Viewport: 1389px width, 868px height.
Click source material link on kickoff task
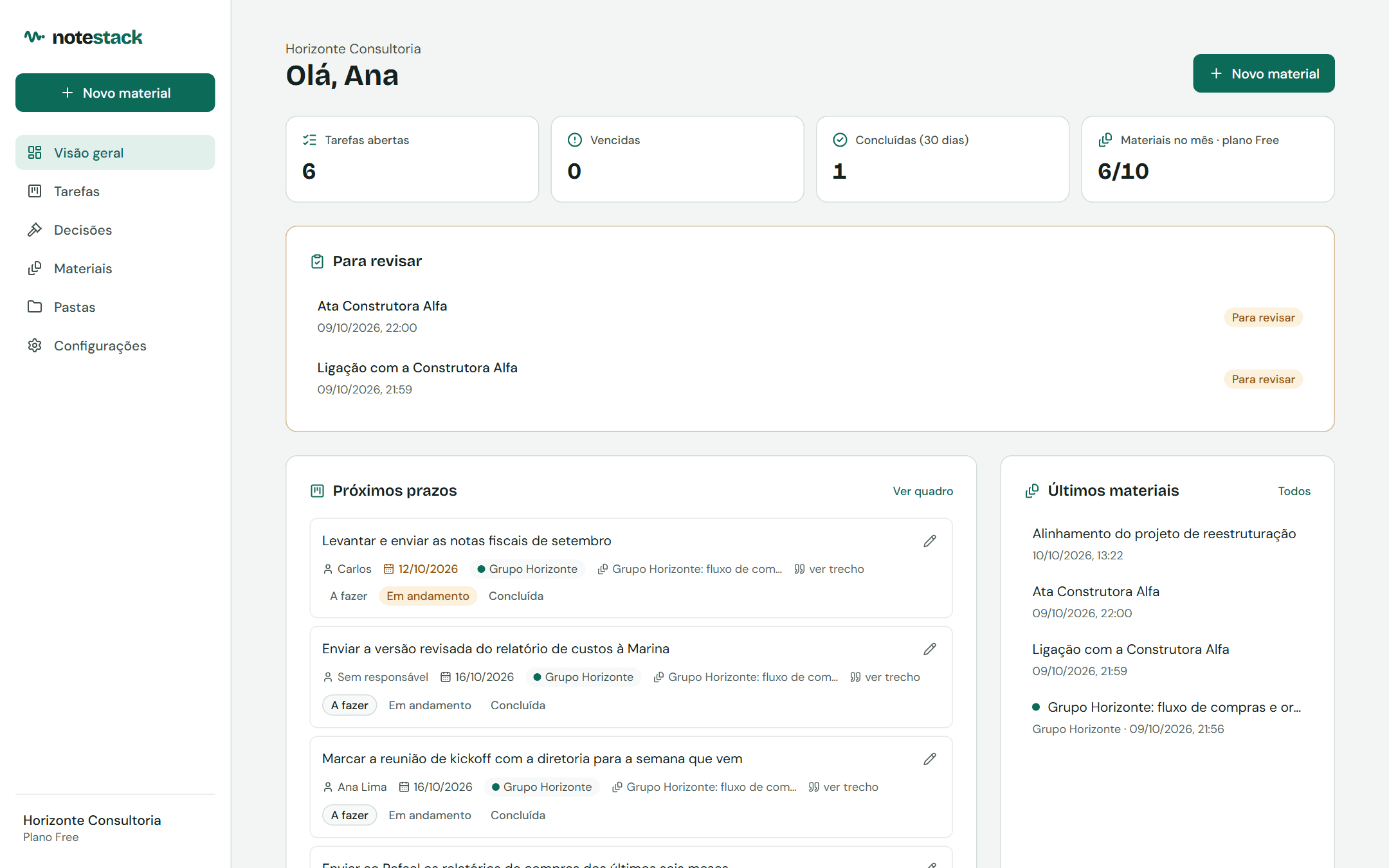pyautogui.click(x=704, y=787)
